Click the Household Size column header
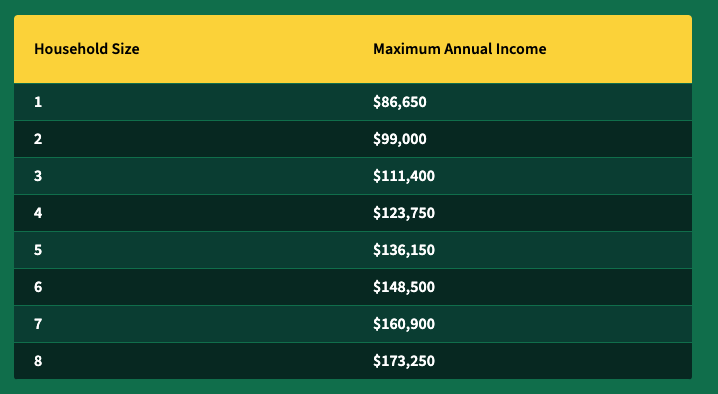This screenshot has width=718, height=394. (87, 49)
